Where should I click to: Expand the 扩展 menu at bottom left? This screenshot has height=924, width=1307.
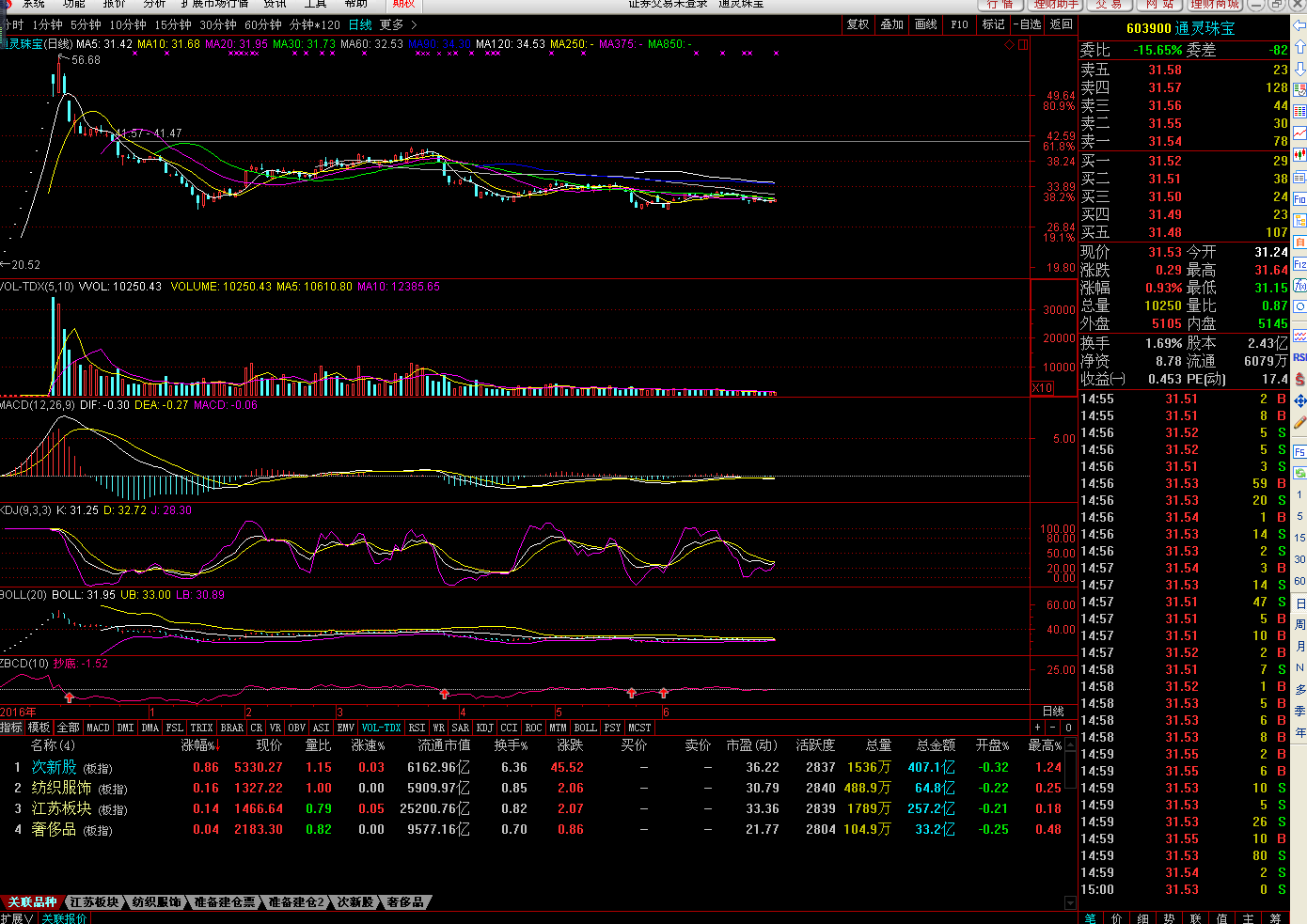click(x=17, y=918)
